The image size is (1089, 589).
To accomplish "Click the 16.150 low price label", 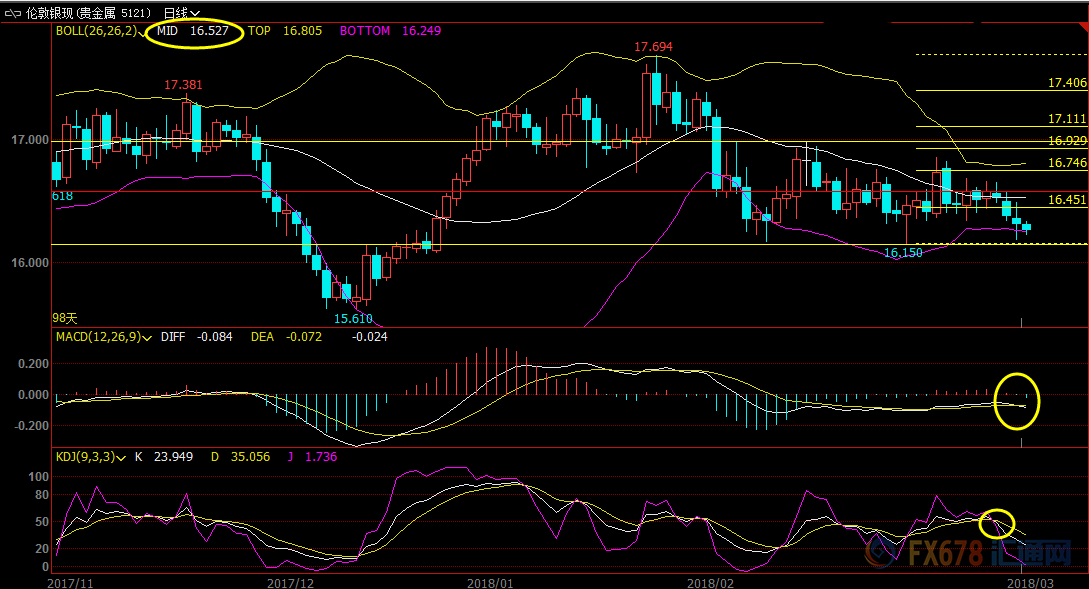I will coord(902,254).
